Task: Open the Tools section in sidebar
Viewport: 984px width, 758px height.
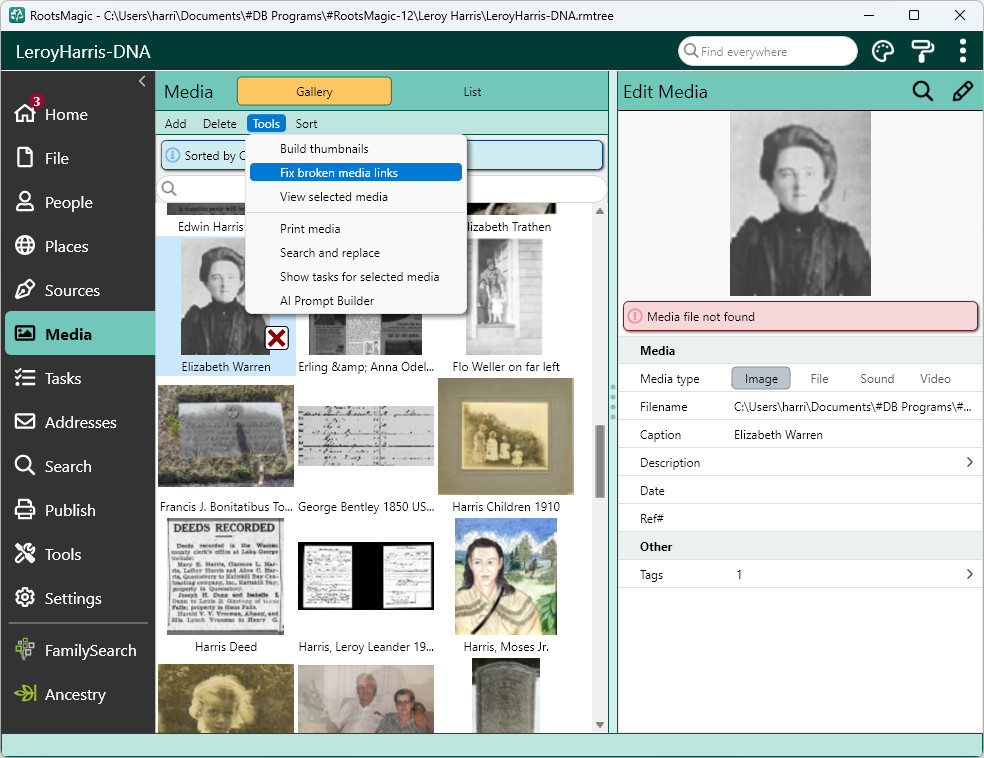Action: click(x=48, y=554)
